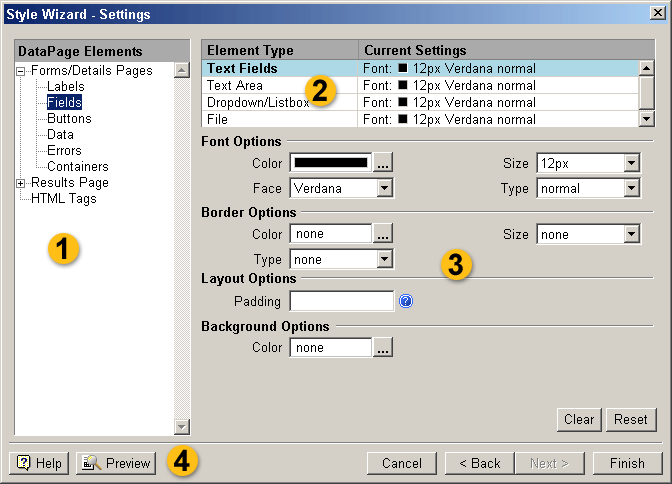Image resolution: width=672 pixels, height=484 pixels.
Task: Click the DataPage Elements tree scroll up arrow
Action: tap(182, 70)
